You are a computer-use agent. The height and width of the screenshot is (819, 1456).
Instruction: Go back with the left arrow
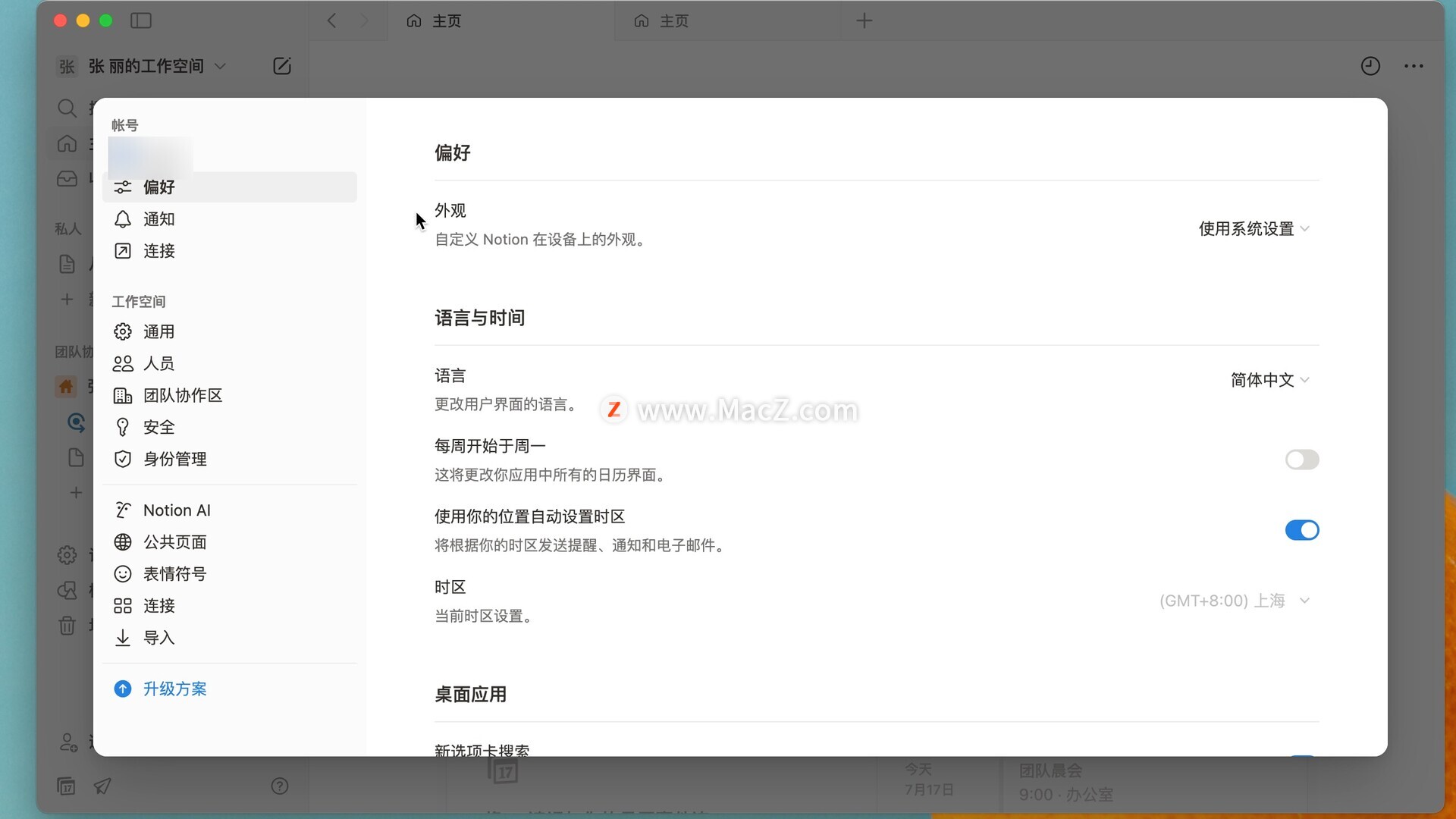[331, 20]
